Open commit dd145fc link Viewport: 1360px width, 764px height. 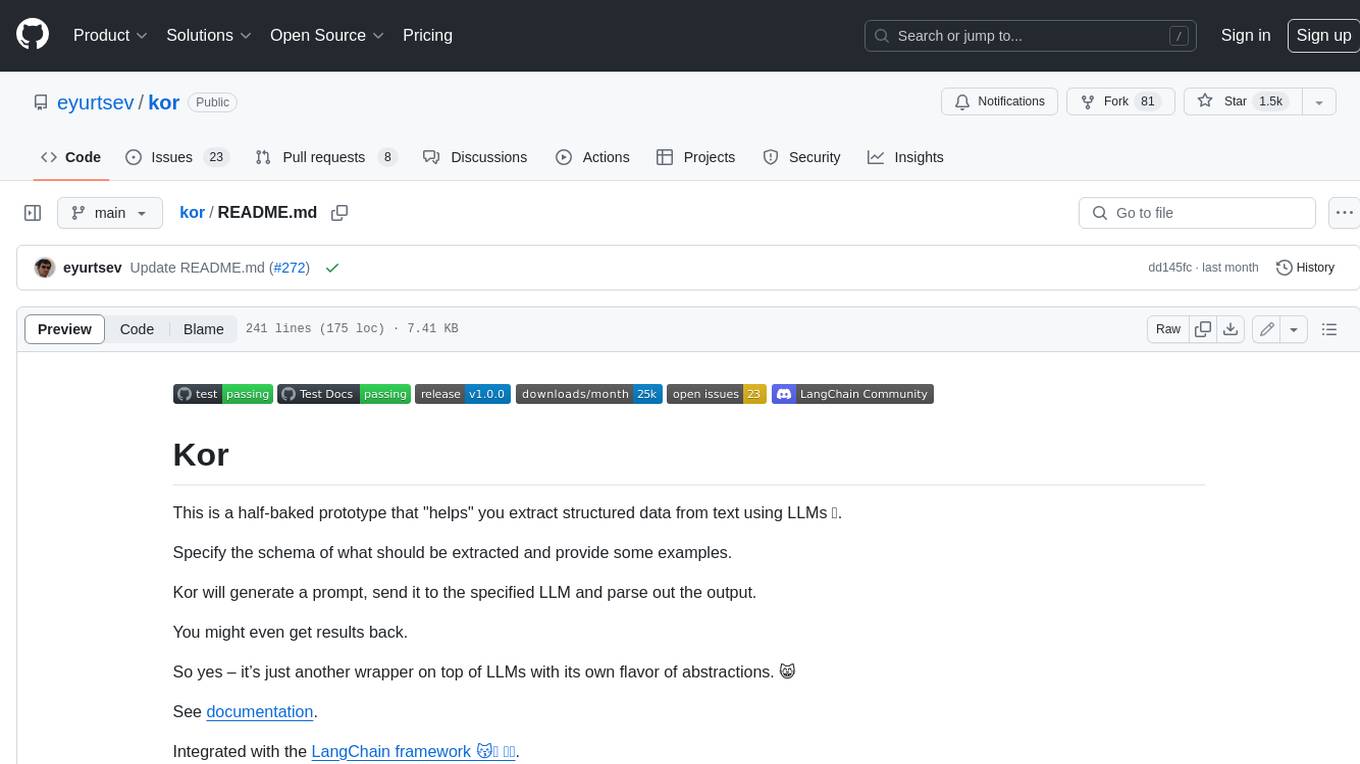pos(1170,268)
